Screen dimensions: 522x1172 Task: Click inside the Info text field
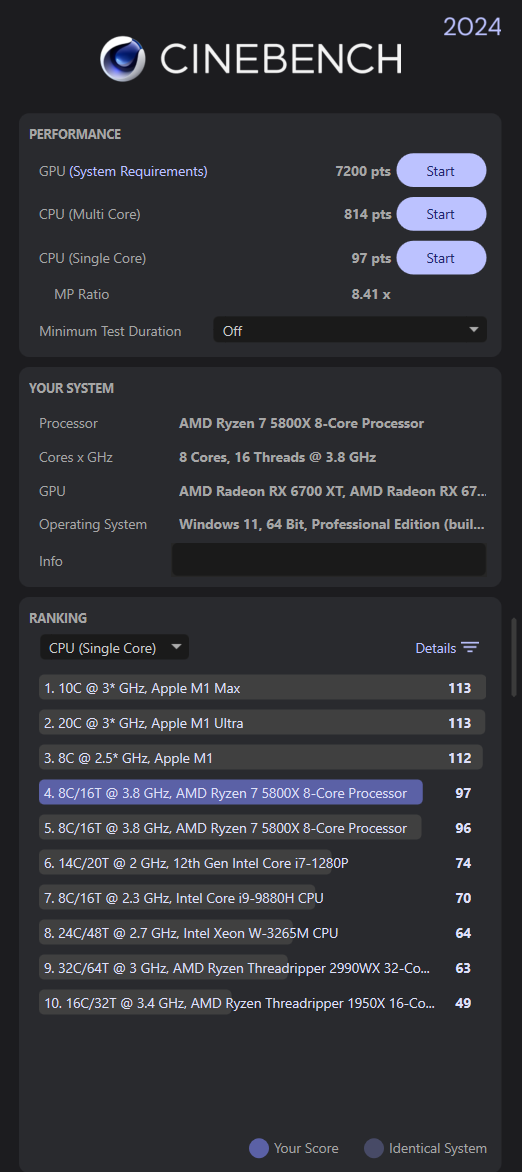(x=329, y=560)
